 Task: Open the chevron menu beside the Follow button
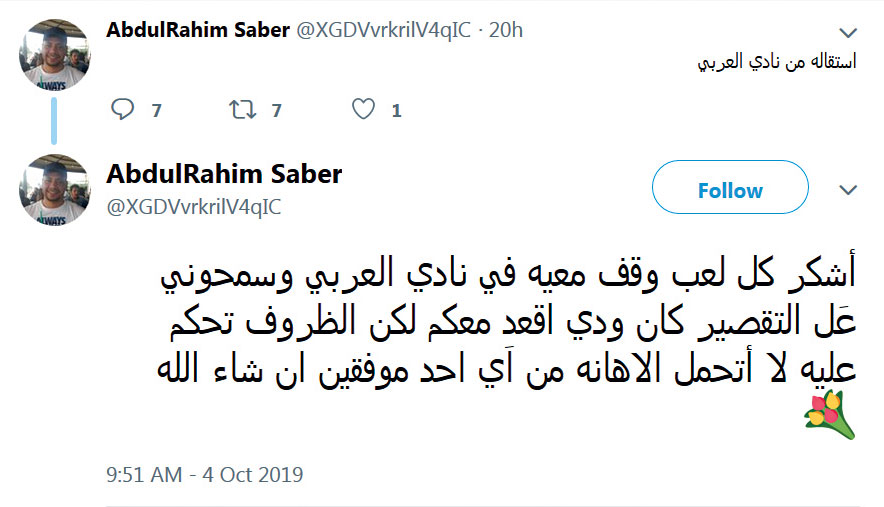coord(848,190)
